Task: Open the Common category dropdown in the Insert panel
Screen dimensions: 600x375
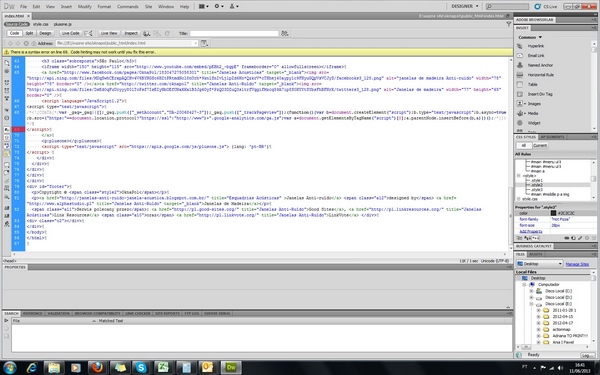Action: click(530, 37)
